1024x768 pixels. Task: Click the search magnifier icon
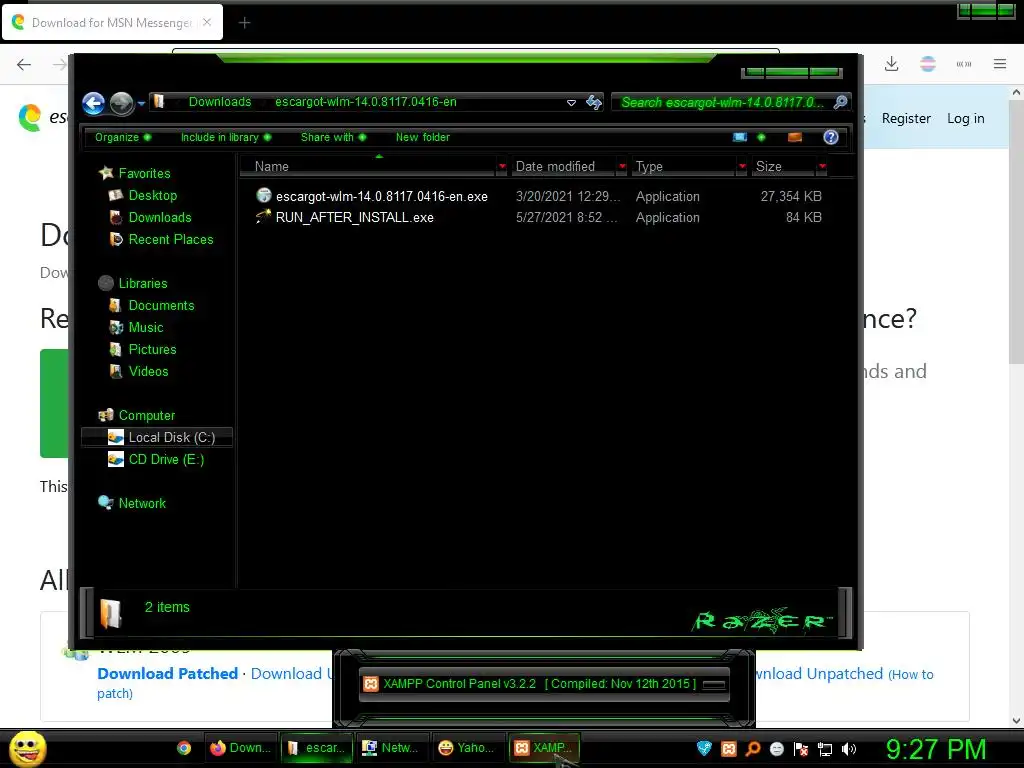click(841, 102)
